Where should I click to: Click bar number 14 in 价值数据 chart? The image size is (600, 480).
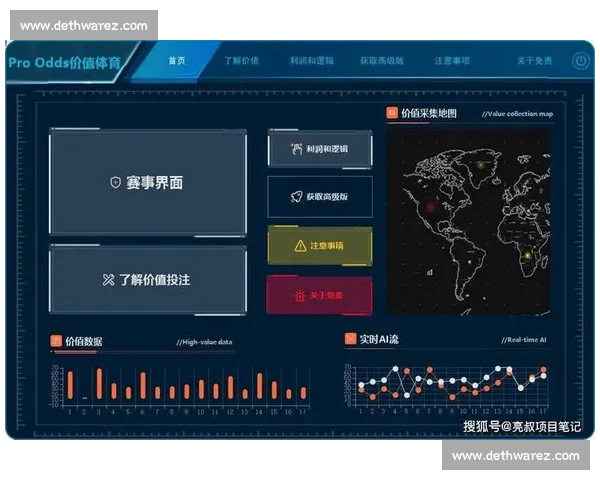tap(259, 386)
